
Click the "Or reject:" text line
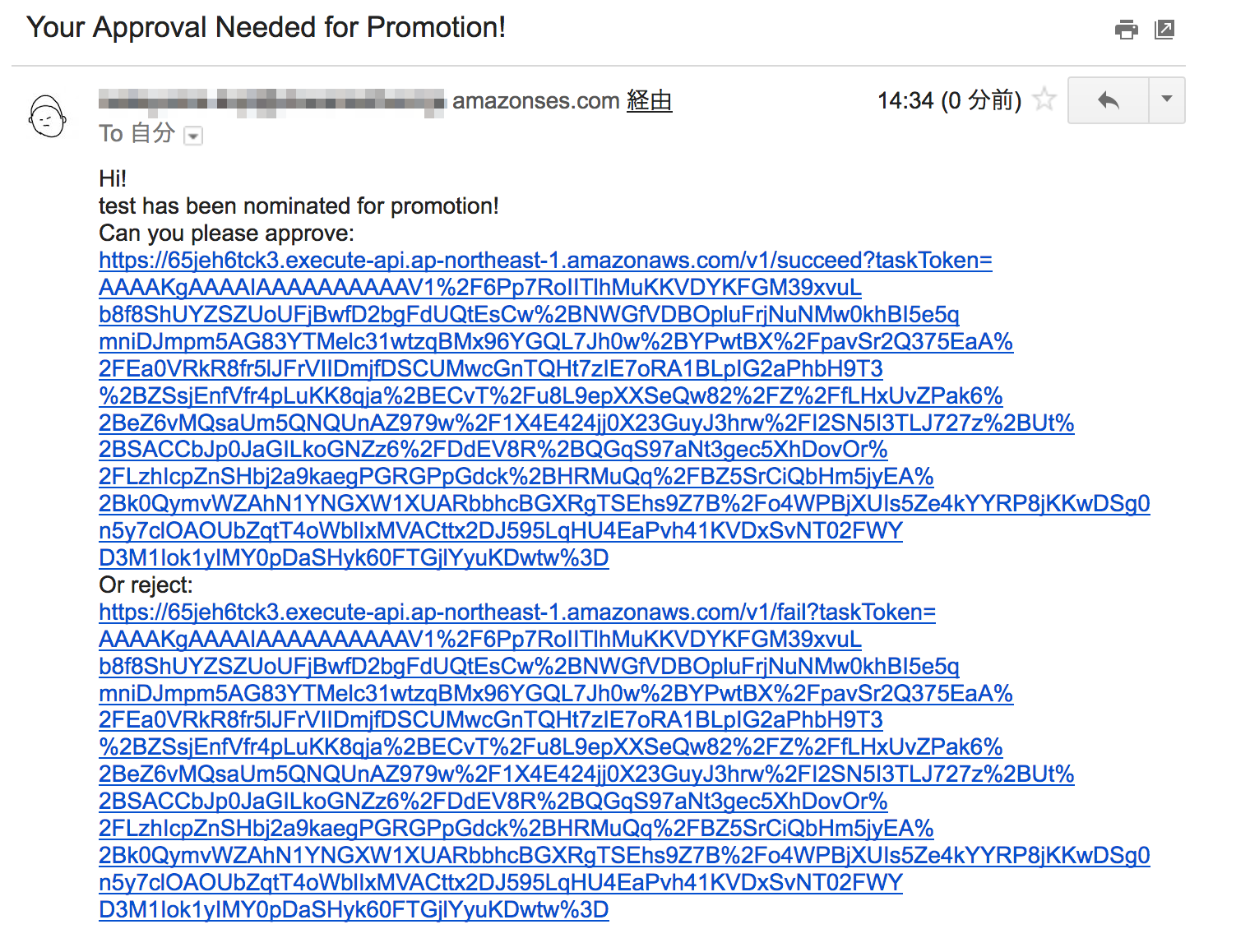(x=146, y=585)
